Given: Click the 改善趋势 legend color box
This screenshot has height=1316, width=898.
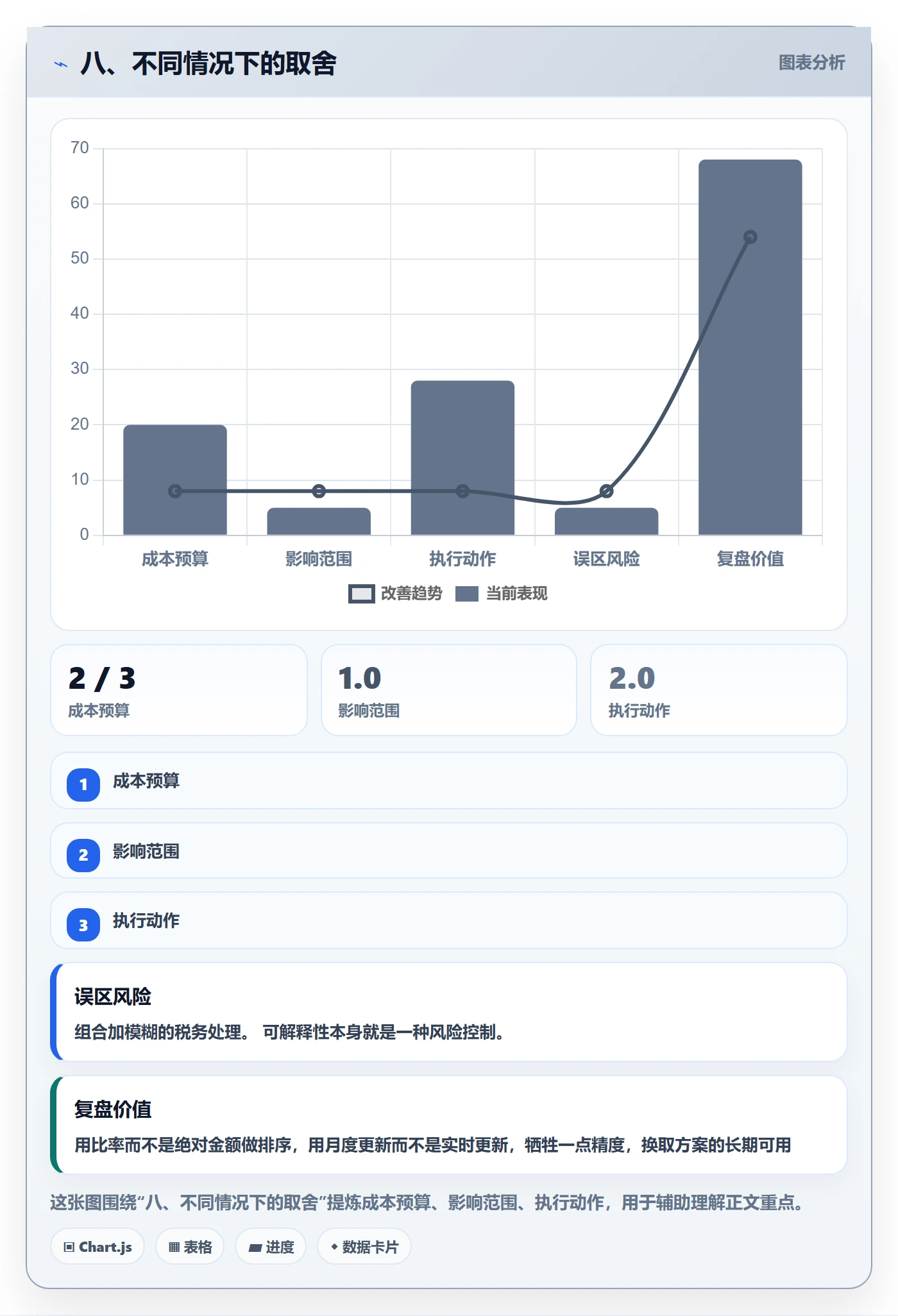Looking at the screenshot, I should 361,594.
